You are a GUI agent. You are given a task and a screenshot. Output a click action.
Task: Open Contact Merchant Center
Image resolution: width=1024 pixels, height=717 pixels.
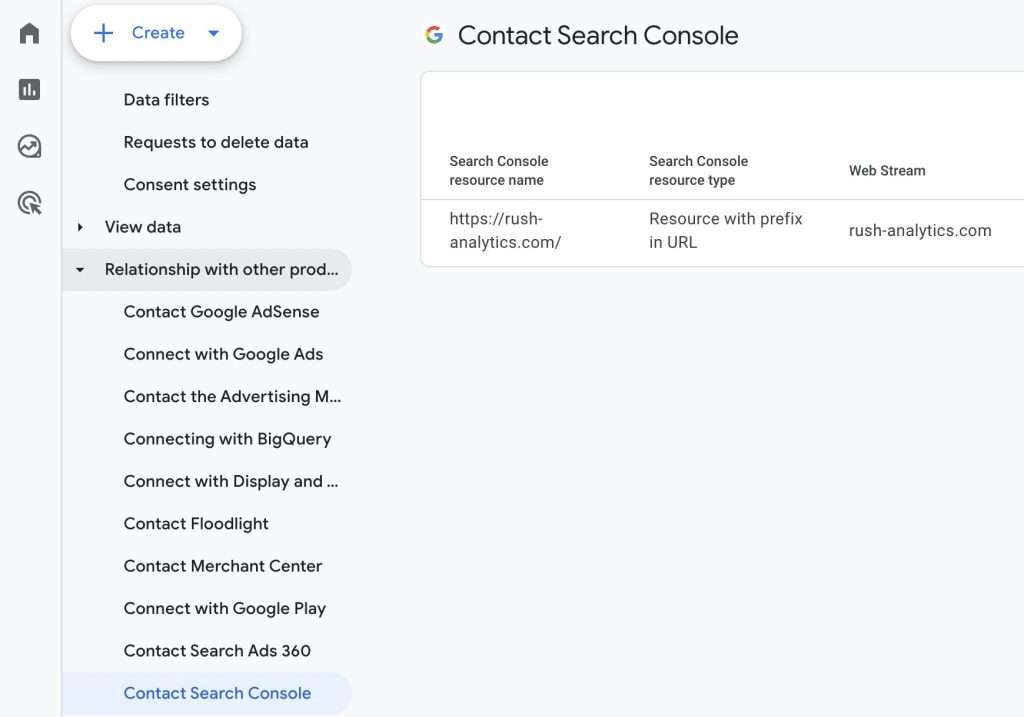(223, 566)
